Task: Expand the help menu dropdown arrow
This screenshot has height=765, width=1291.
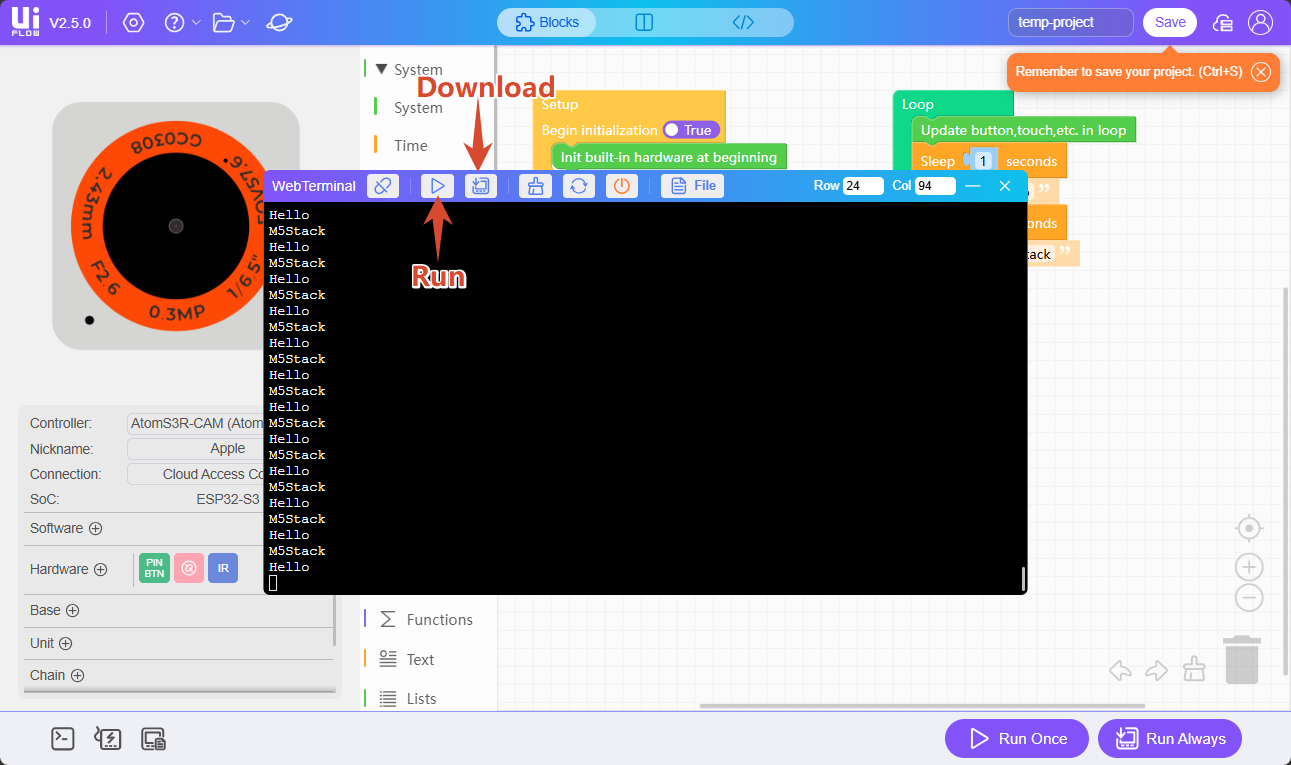Action: 196,23
